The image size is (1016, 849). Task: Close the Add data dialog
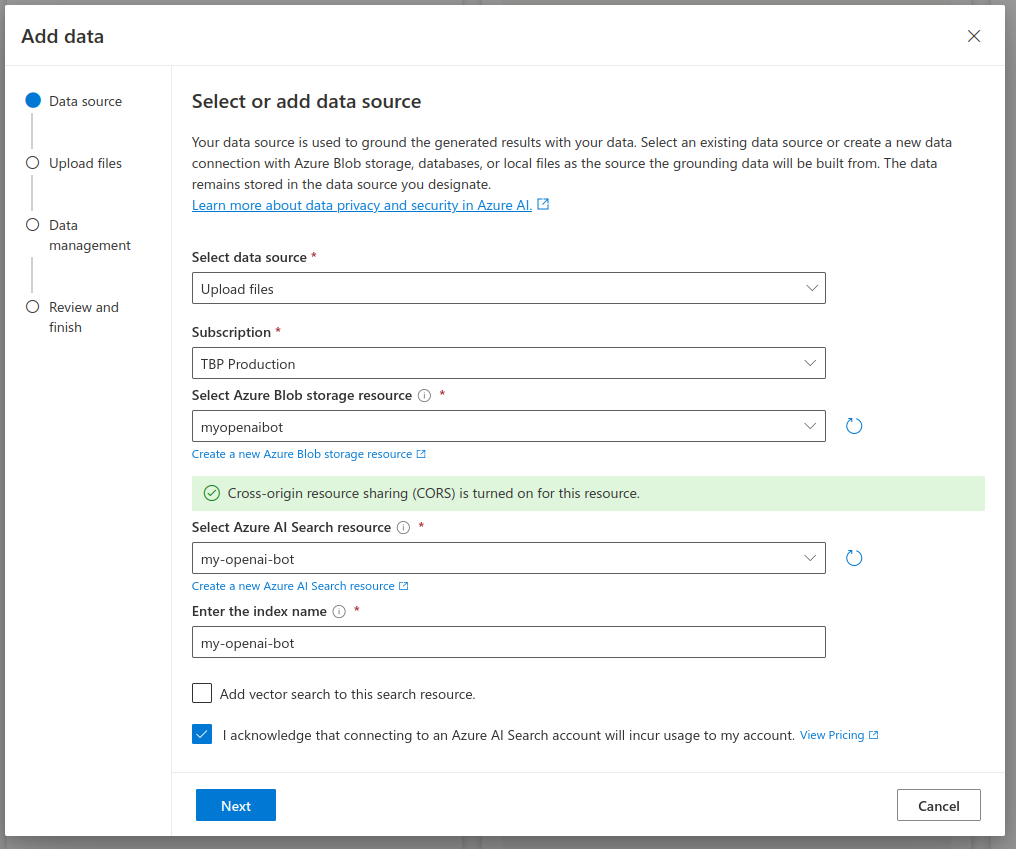(974, 37)
